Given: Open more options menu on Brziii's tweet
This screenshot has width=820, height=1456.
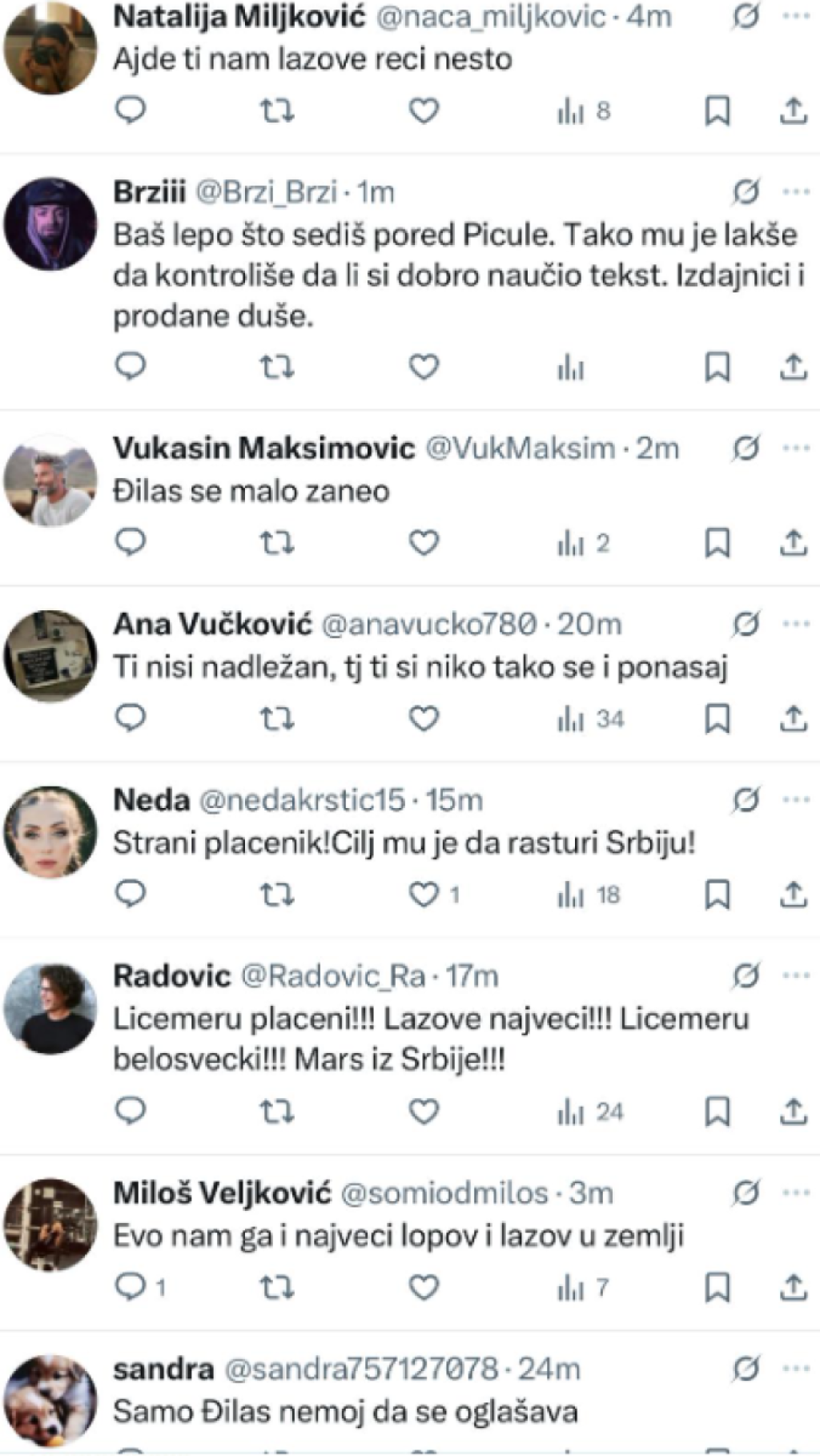Looking at the screenshot, I should tap(796, 192).
